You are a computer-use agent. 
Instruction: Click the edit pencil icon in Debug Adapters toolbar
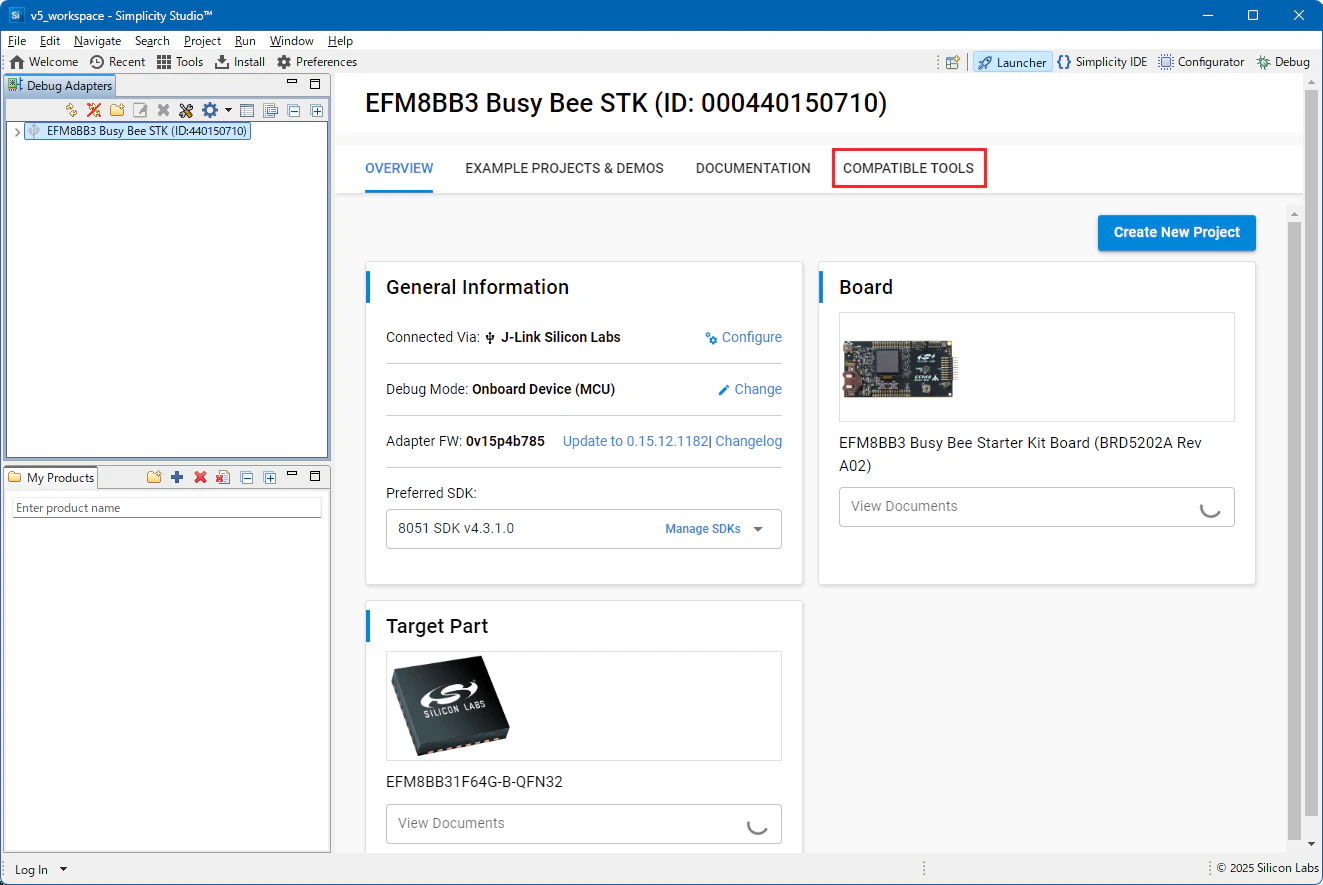click(x=140, y=110)
